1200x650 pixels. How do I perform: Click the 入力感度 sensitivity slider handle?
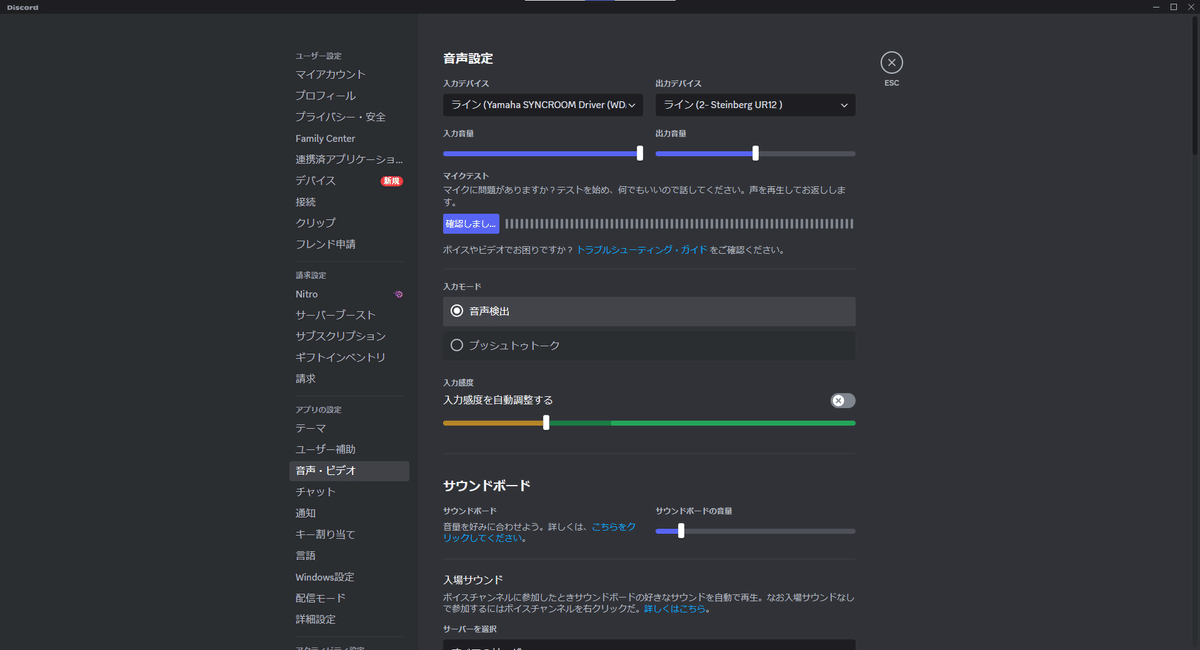click(x=546, y=423)
